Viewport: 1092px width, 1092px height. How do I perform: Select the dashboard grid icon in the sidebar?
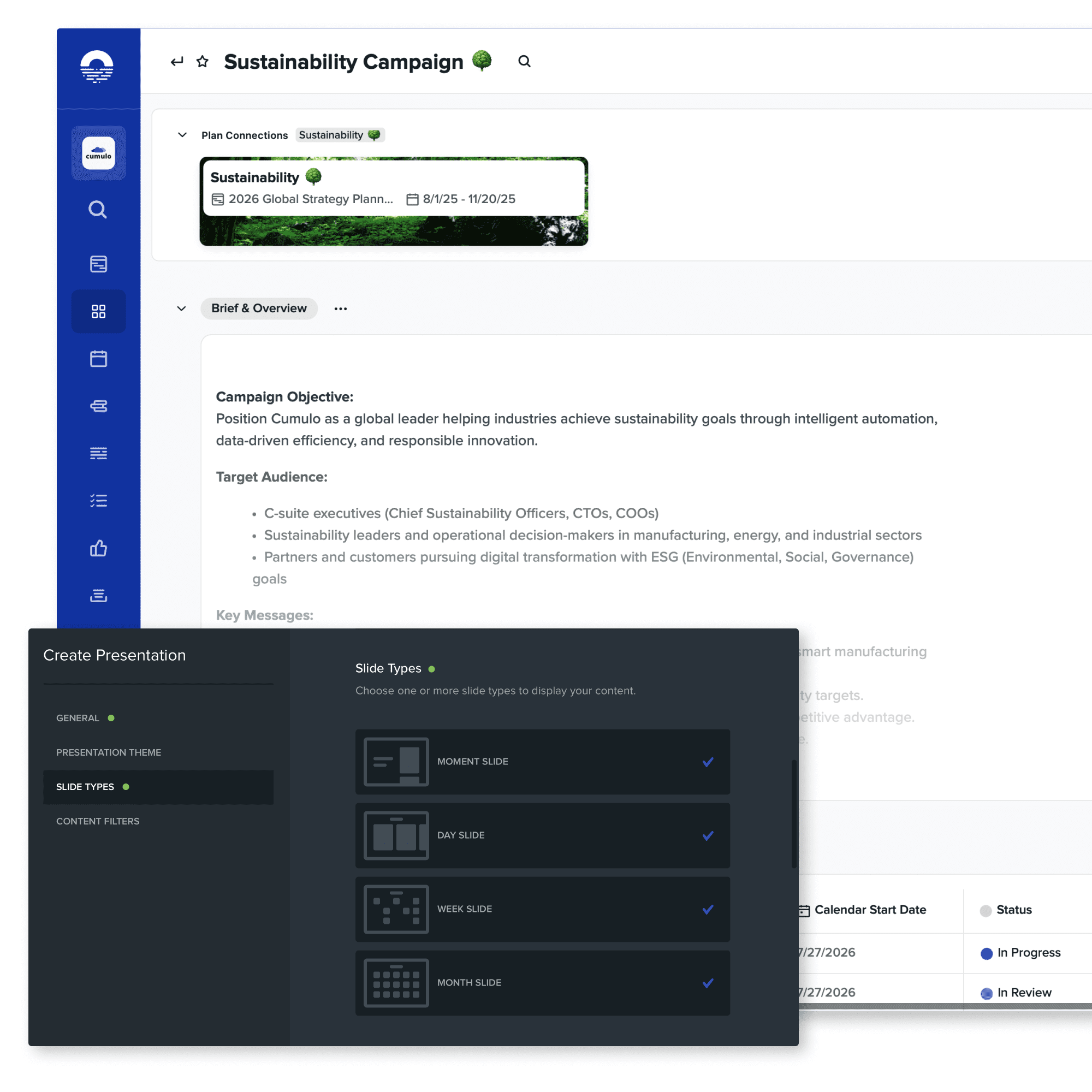[x=98, y=311]
